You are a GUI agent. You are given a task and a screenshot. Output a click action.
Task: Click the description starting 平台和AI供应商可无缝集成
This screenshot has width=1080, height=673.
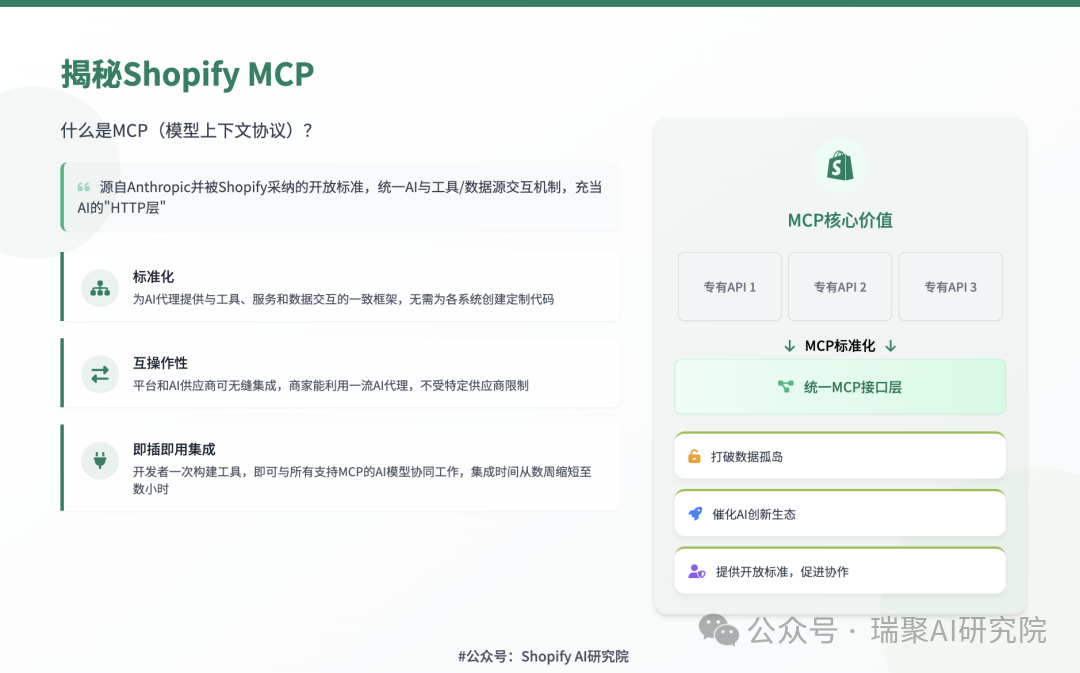[x=331, y=385]
